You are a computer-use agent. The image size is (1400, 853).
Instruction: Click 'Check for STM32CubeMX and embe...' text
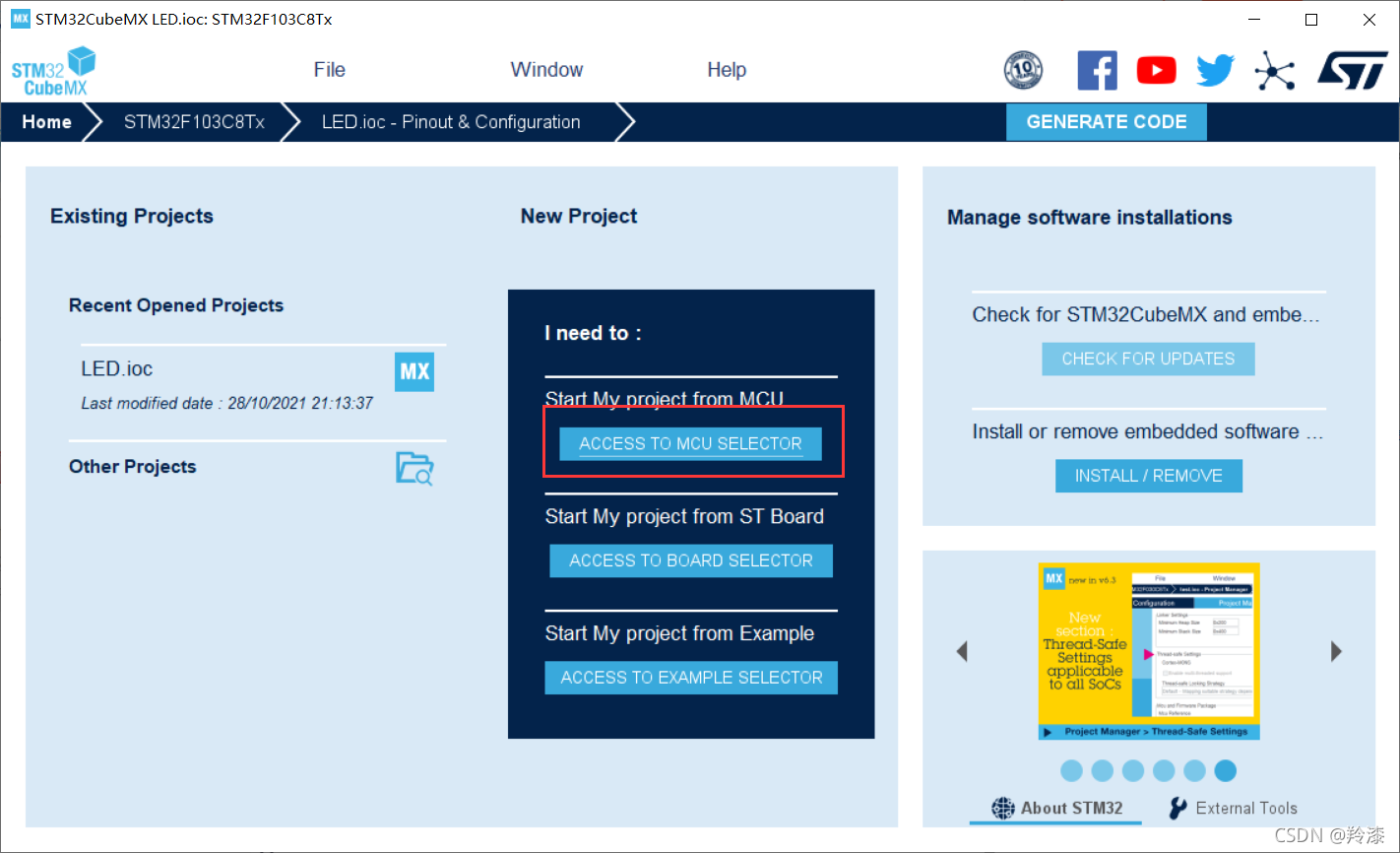pyautogui.click(x=1145, y=315)
